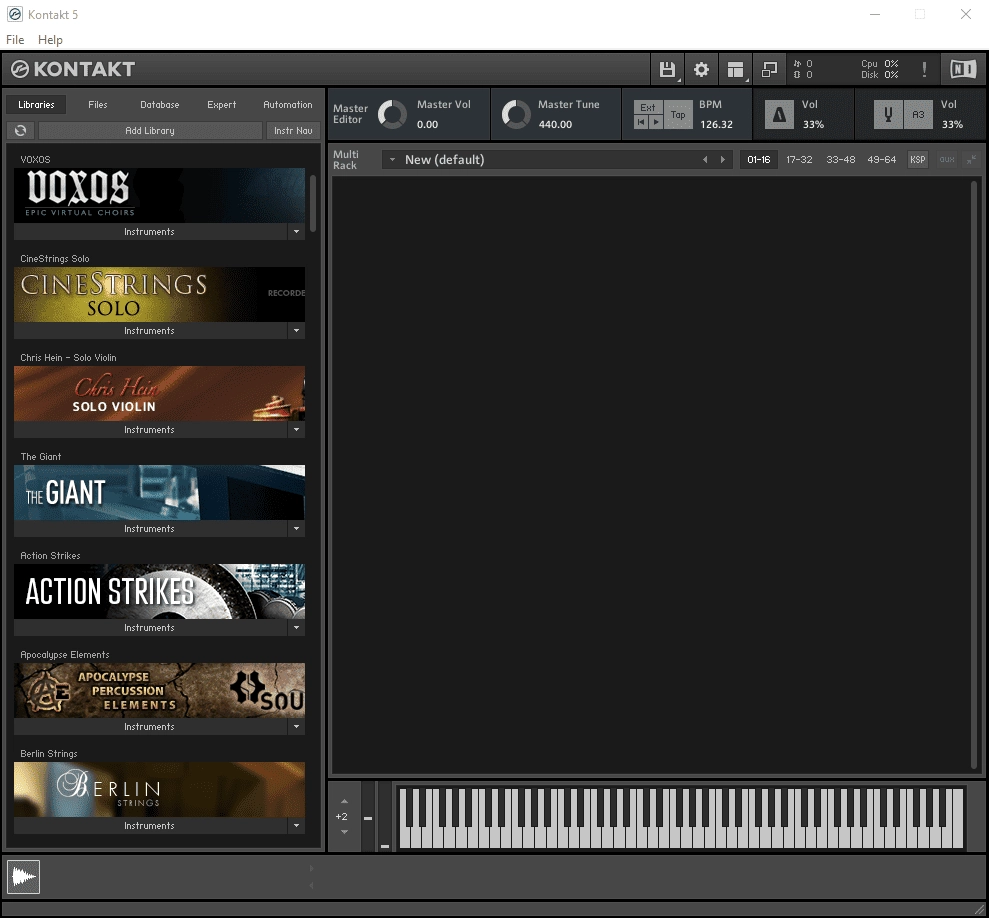
Task: Click the exclamation panic button
Action: click(925, 69)
